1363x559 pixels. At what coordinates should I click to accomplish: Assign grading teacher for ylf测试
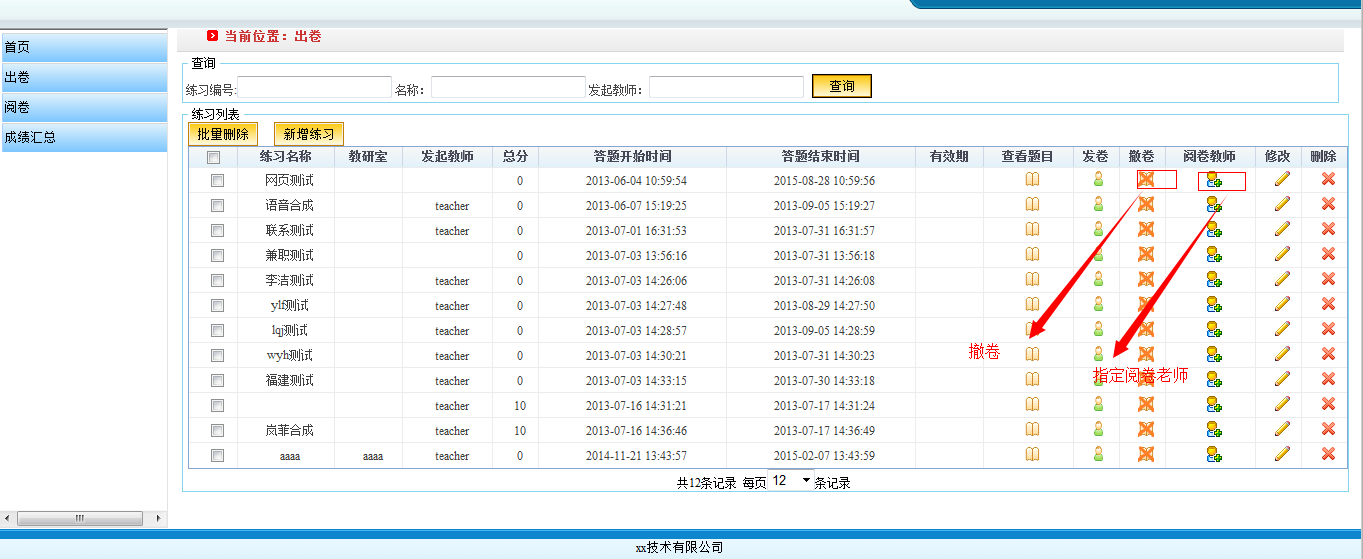1214,304
